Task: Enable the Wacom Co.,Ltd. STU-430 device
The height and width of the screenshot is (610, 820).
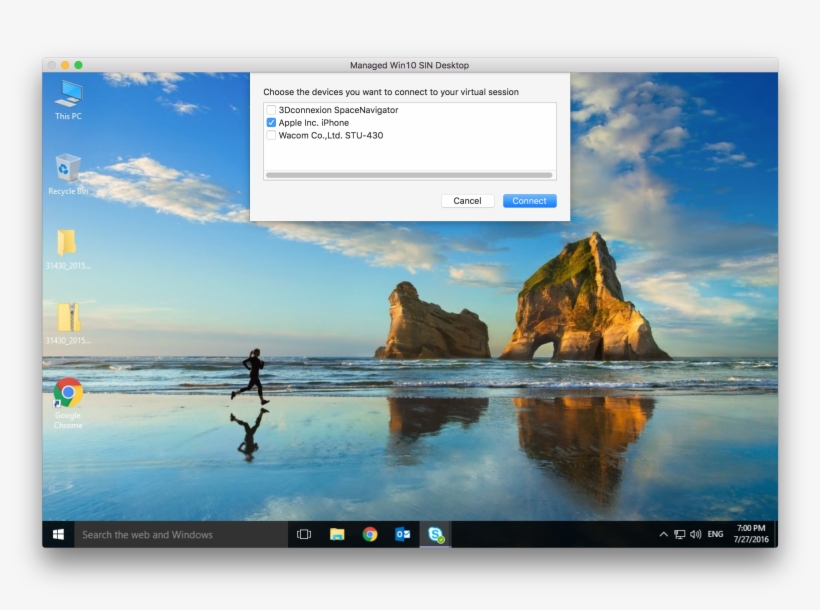Action: coord(271,135)
